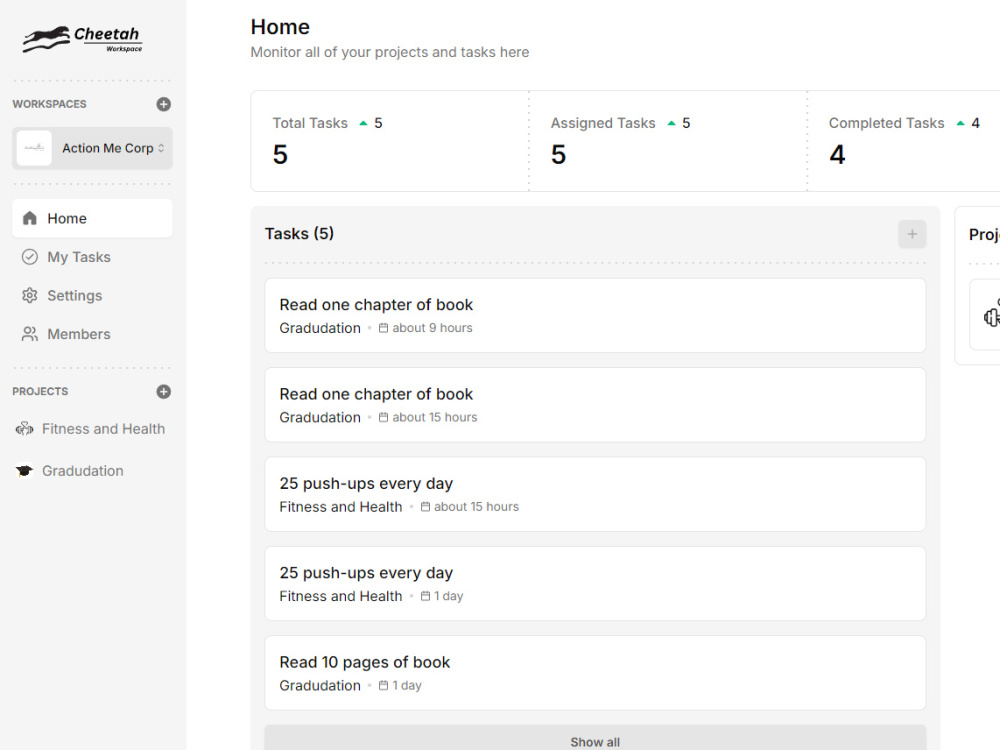Open the Fitness and Health project
This screenshot has height=750, width=1000.
pyautogui.click(x=92, y=429)
